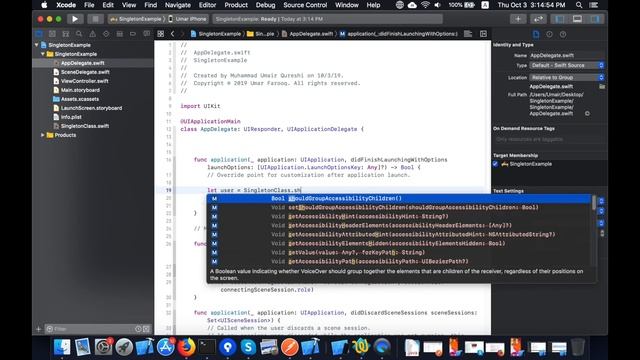Image resolution: width=640 pixels, height=360 pixels.
Task: Collapse the SingletonExample project root
Action: [x=37, y=45]
